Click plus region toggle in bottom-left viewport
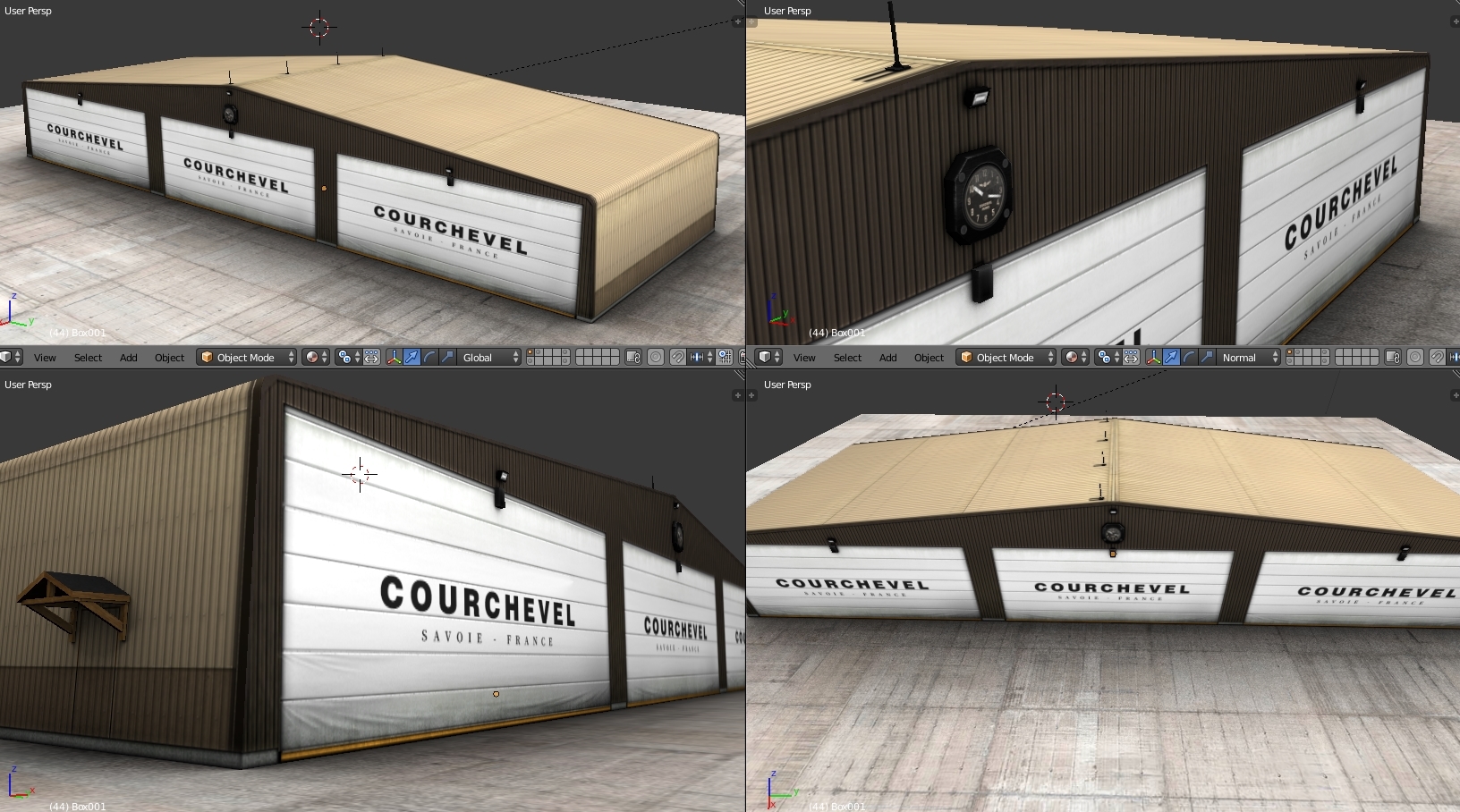The image size is (1460, 812). click(738, 394)
